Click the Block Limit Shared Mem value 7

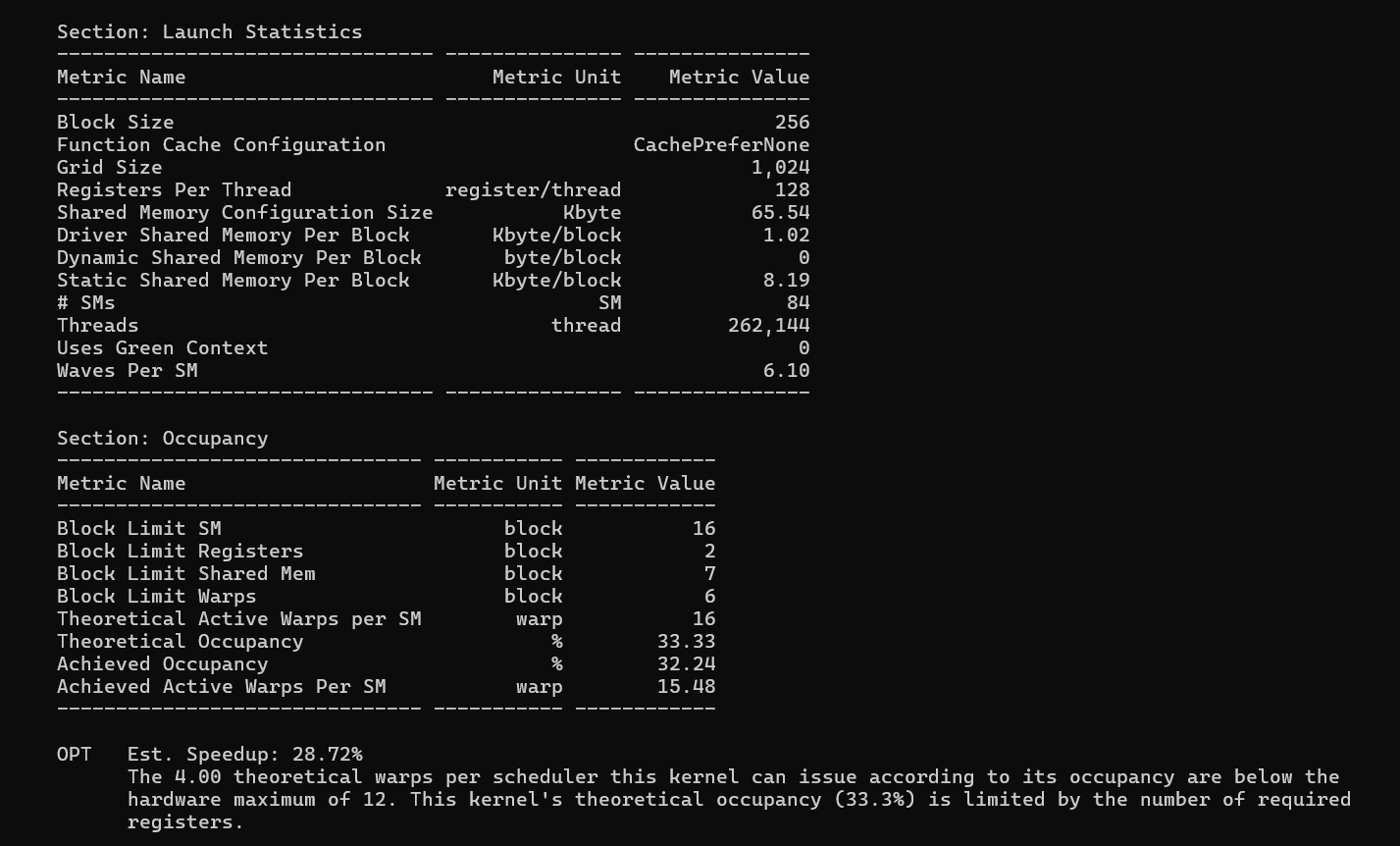[x=709, y=574]
